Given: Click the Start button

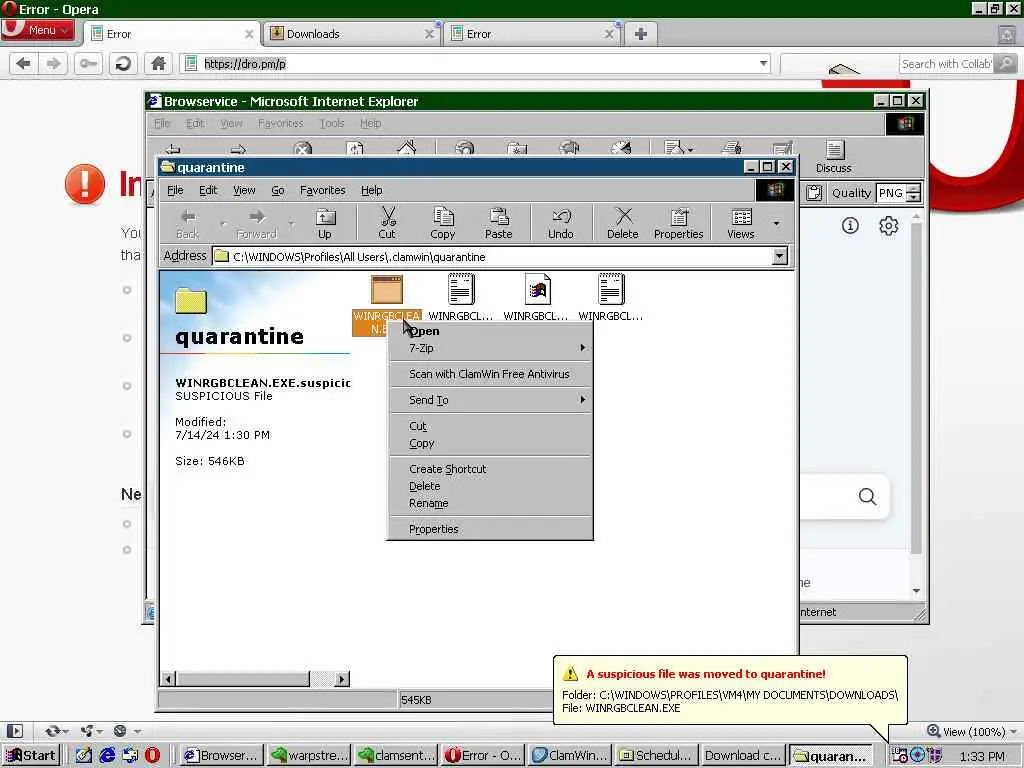Looking at the screenshot, I should pos(31,756).
